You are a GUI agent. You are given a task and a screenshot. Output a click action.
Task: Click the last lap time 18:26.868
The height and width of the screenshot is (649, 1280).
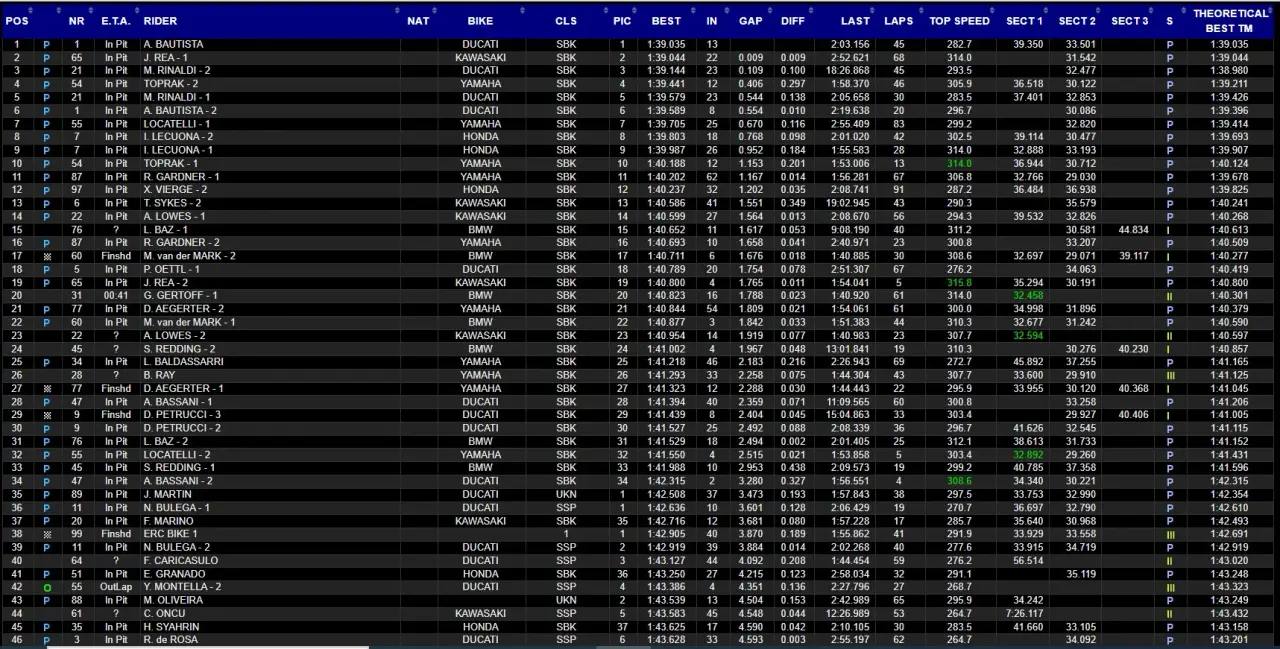click(849, 71)
